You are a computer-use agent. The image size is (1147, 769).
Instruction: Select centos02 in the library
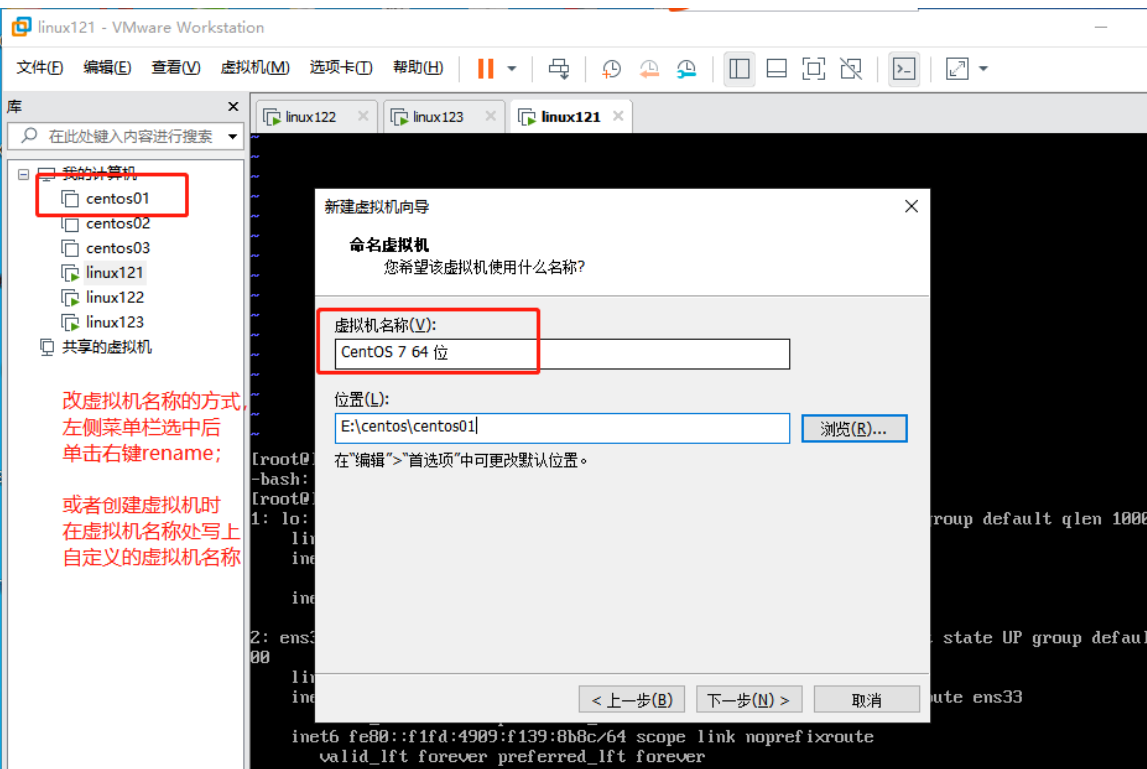tap(117, 223)
